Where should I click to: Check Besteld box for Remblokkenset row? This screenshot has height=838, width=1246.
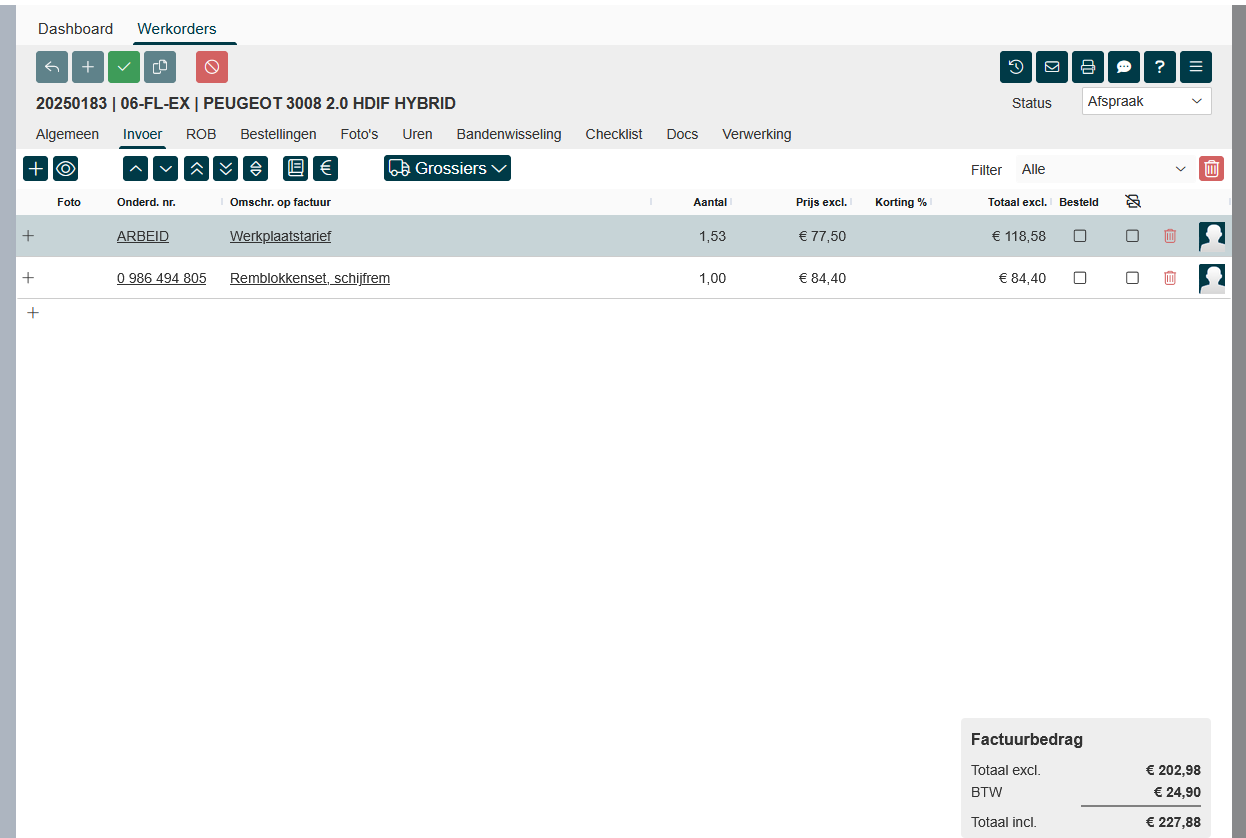click(1079, 278)
